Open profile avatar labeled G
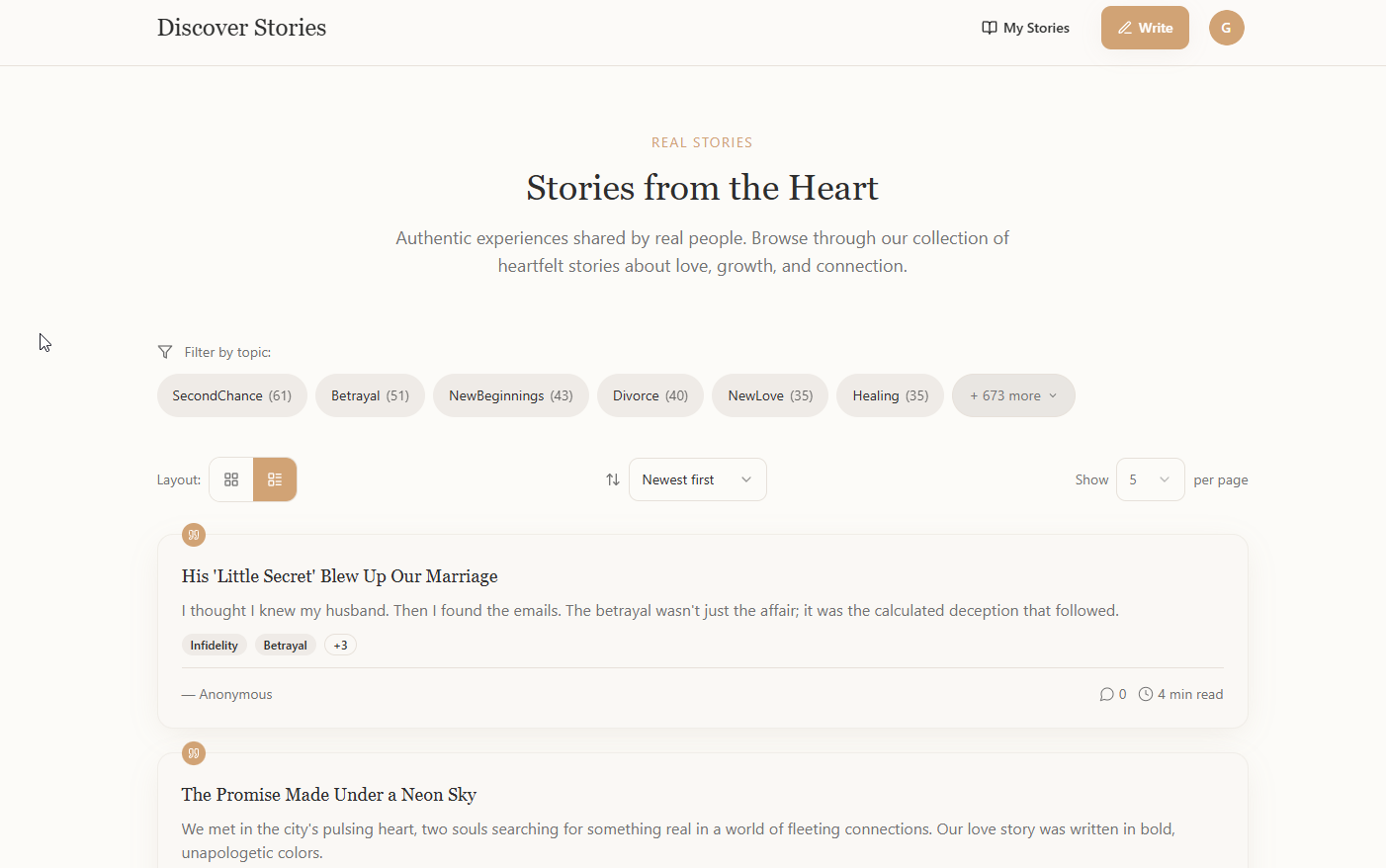Viewport: 1386px width, 868px height. pyautogui.click(x=1226, y=28)
